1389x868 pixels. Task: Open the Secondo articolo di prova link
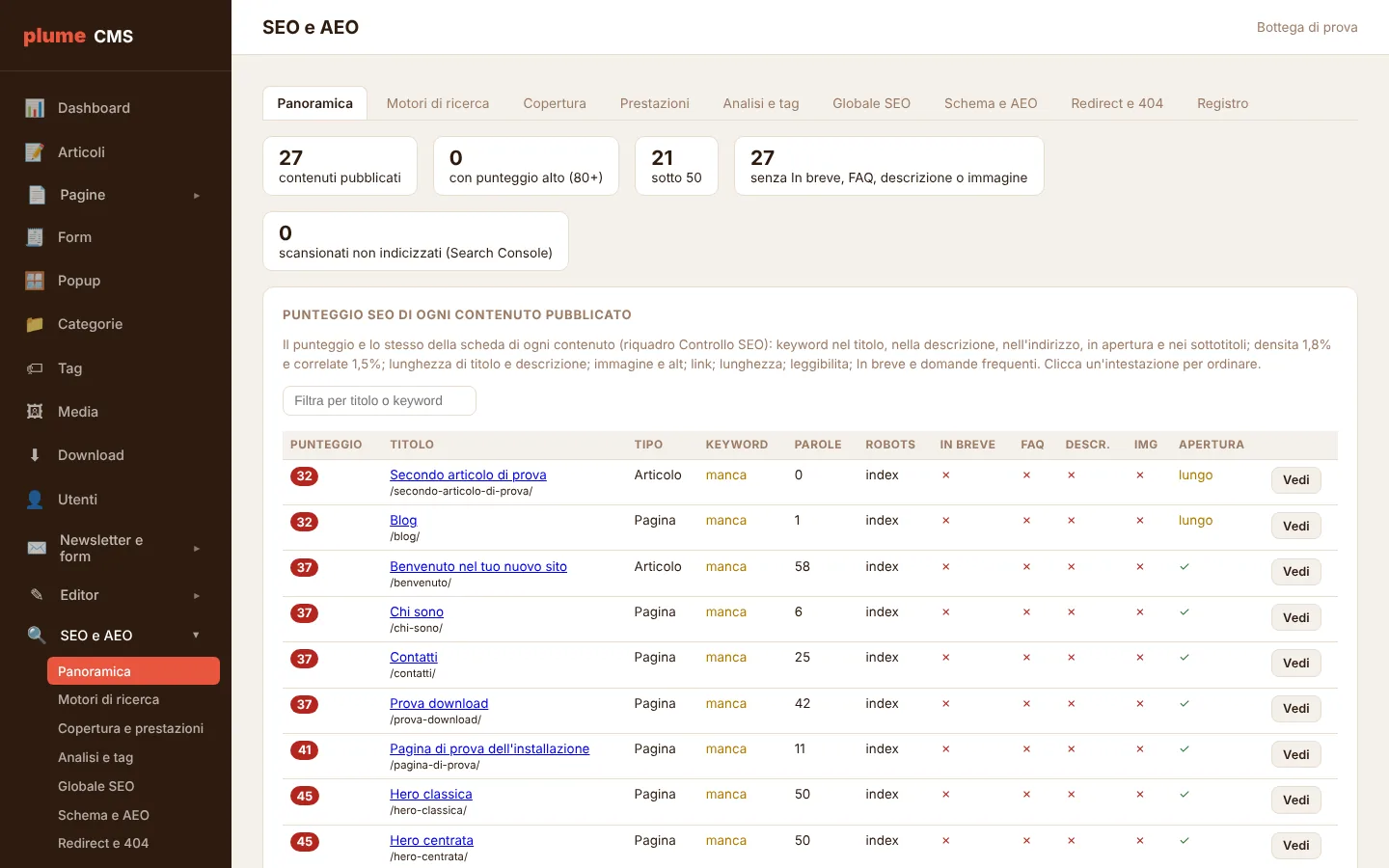coord(468,475)
